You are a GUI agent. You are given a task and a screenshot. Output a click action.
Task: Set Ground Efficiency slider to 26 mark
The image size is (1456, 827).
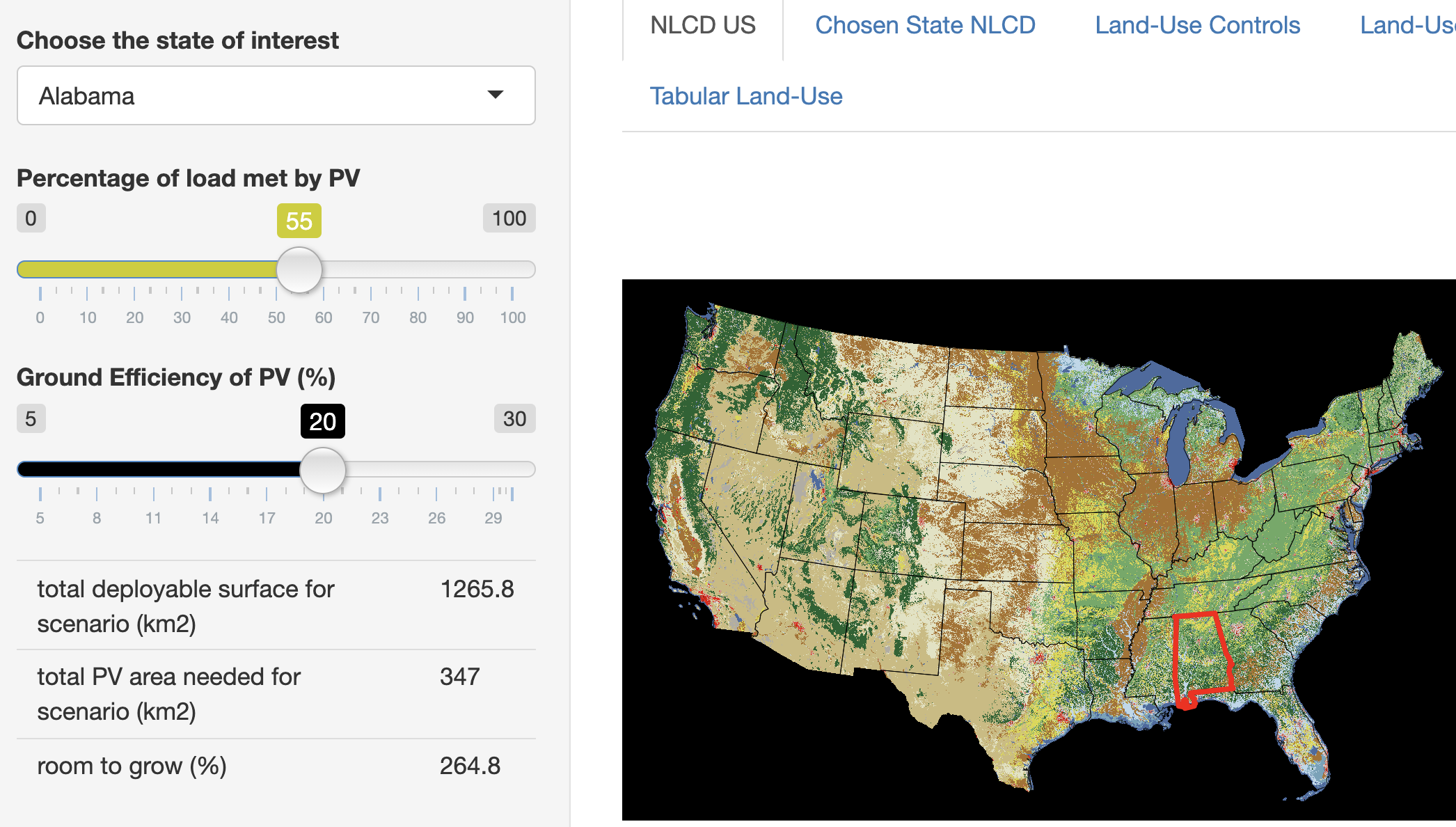coord(436,470)
